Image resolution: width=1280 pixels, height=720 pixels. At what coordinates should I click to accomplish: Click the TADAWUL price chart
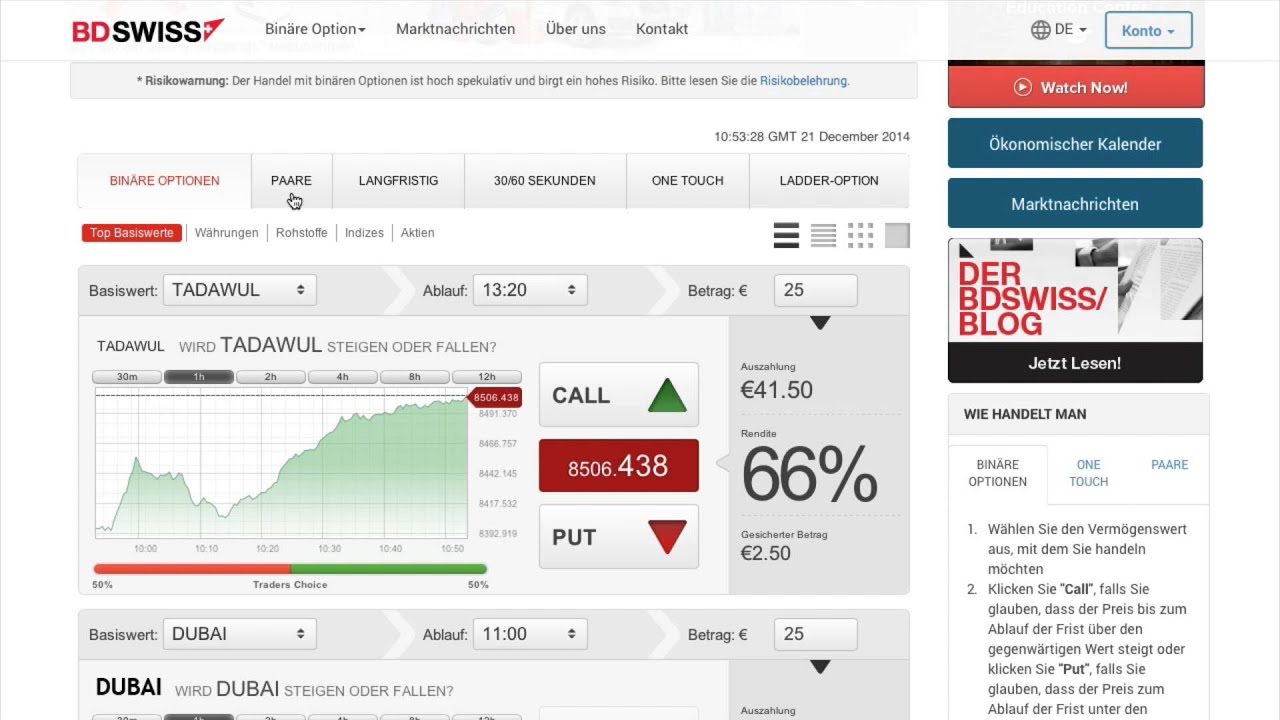click(281, 464)
